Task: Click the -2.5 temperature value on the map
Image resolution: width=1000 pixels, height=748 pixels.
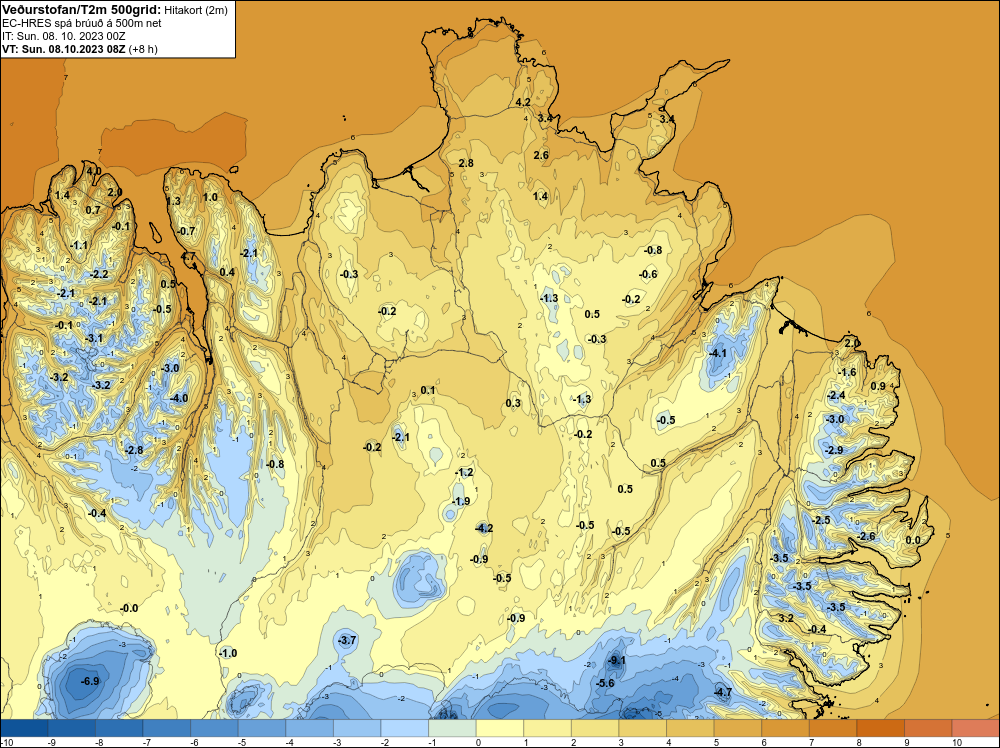Action: point(821,520)
